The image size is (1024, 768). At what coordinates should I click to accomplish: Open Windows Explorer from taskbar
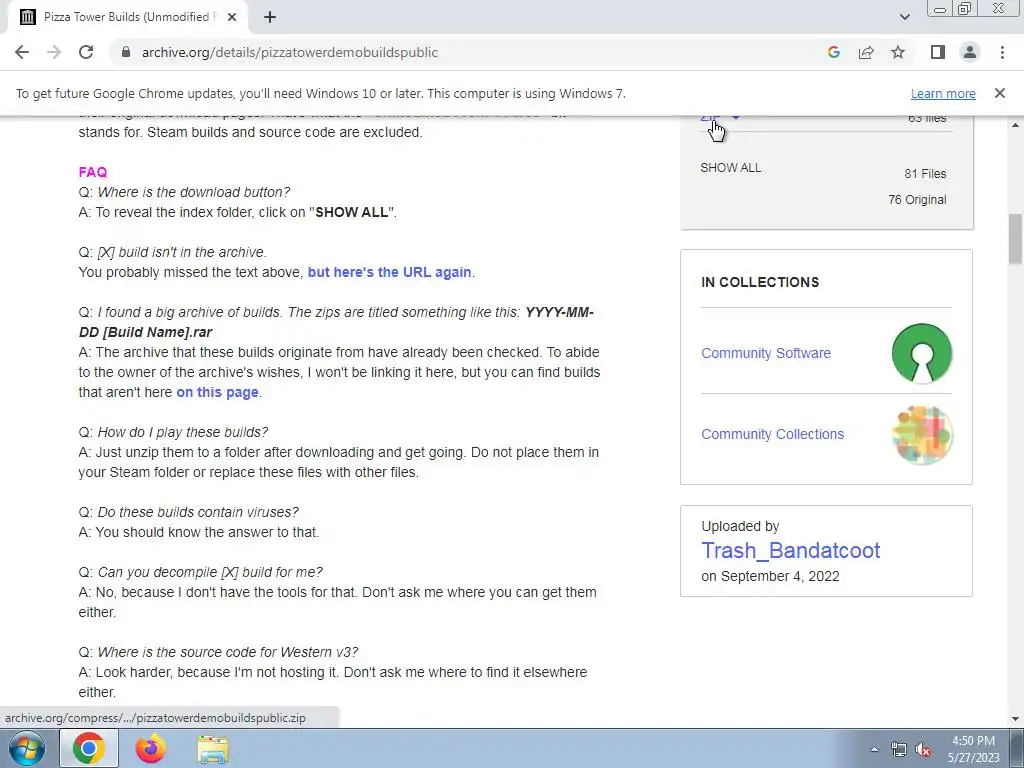click(x=214, y=749)
